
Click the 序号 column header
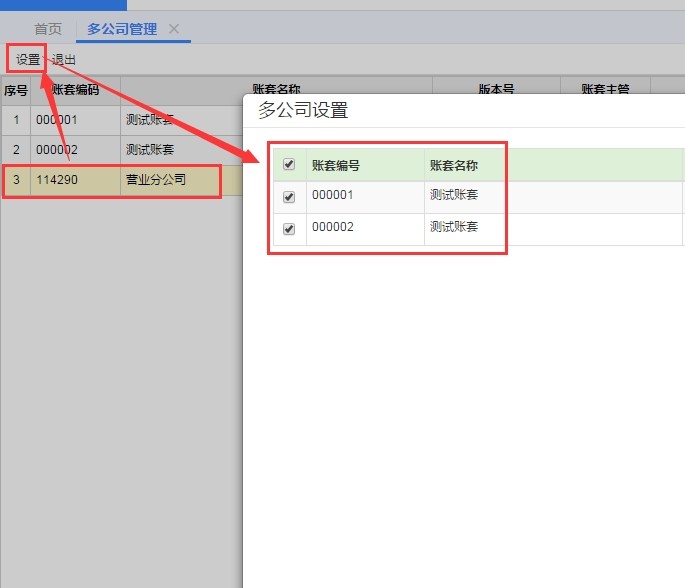[16, 90]
